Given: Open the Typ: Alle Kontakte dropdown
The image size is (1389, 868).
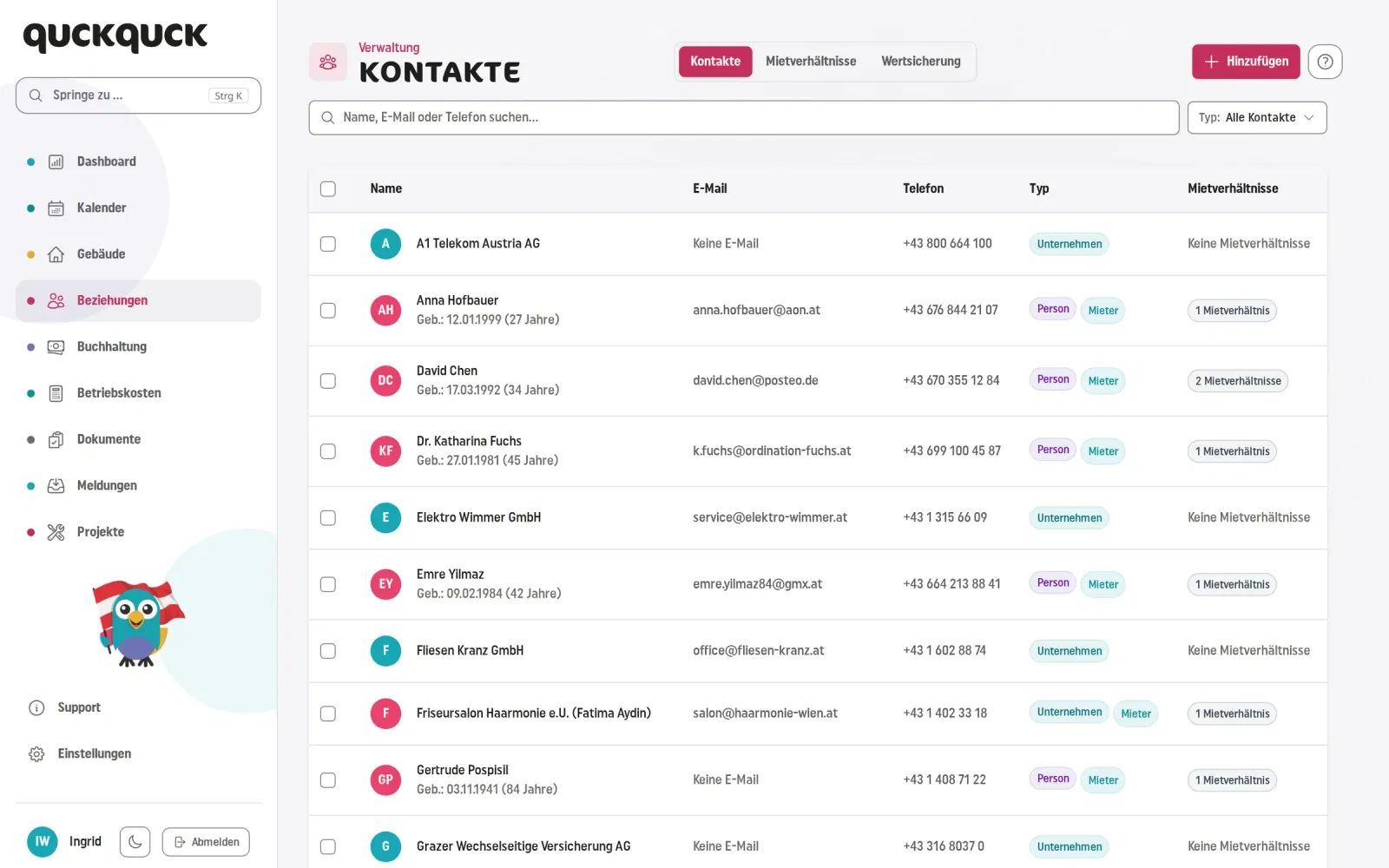Looking at the screenshot, I should [x=1256, y=117].
